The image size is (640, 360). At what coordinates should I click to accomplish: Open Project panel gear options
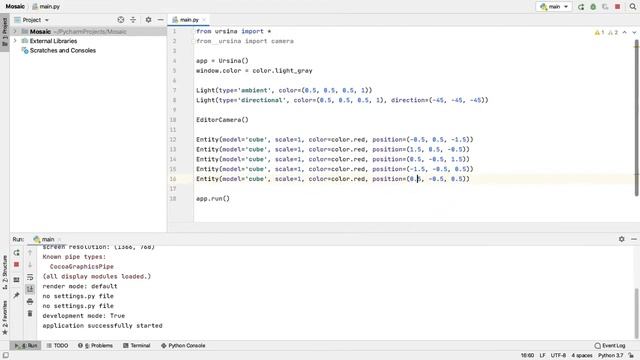coord(148,20)
